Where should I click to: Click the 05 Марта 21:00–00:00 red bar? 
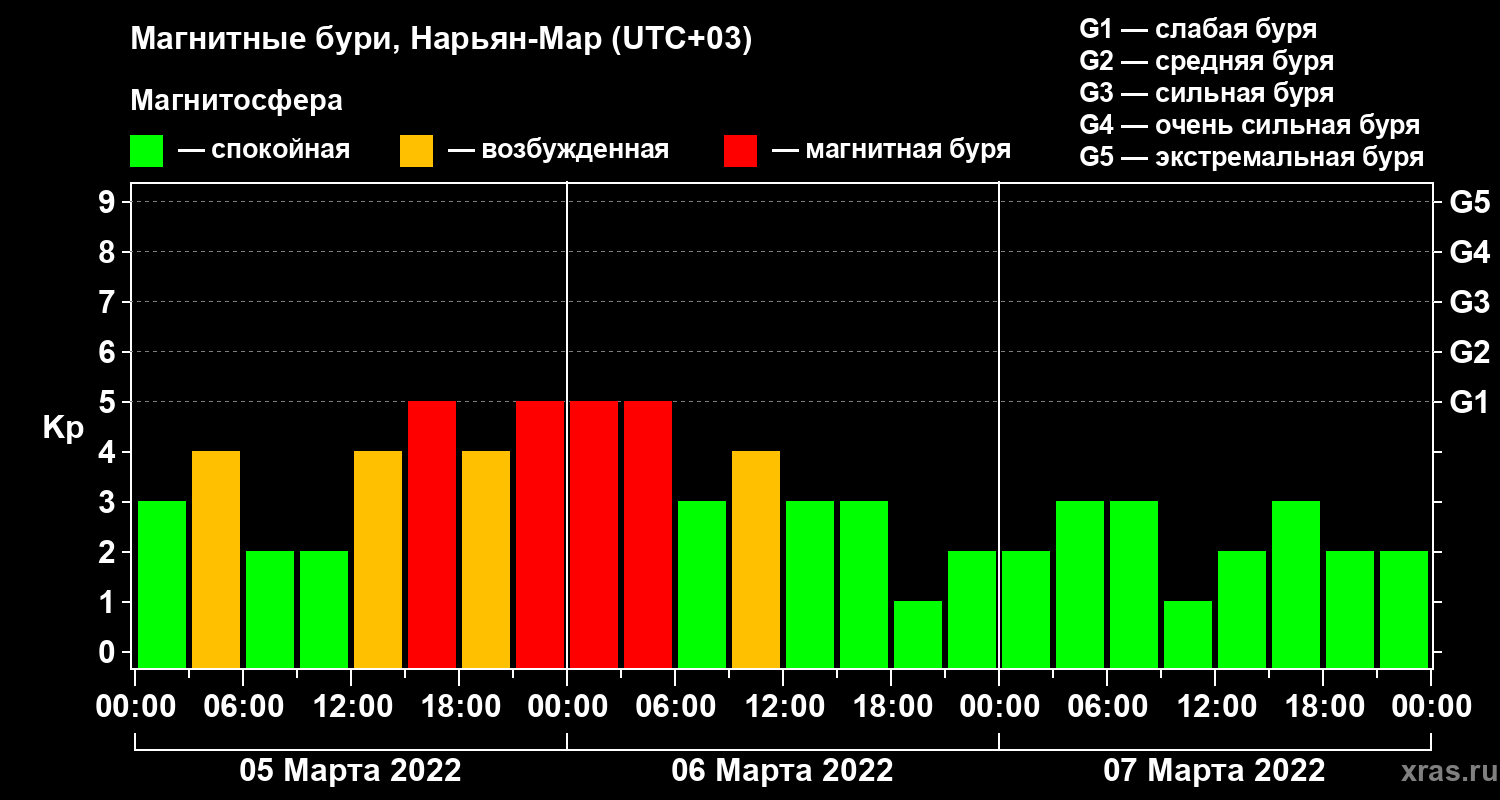click(x=540, y=534)
